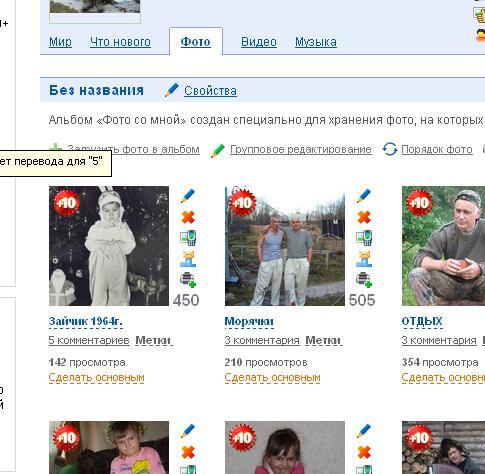
Task: Click rating number 450 beside Зайчик photo
Action: point(186,300)
